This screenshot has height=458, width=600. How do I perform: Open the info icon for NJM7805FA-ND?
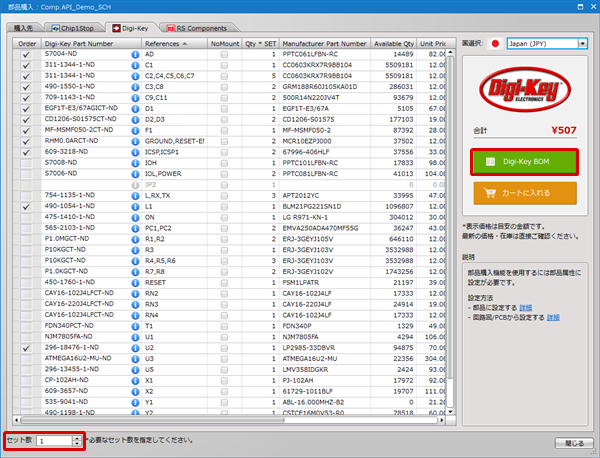[135, 337]
